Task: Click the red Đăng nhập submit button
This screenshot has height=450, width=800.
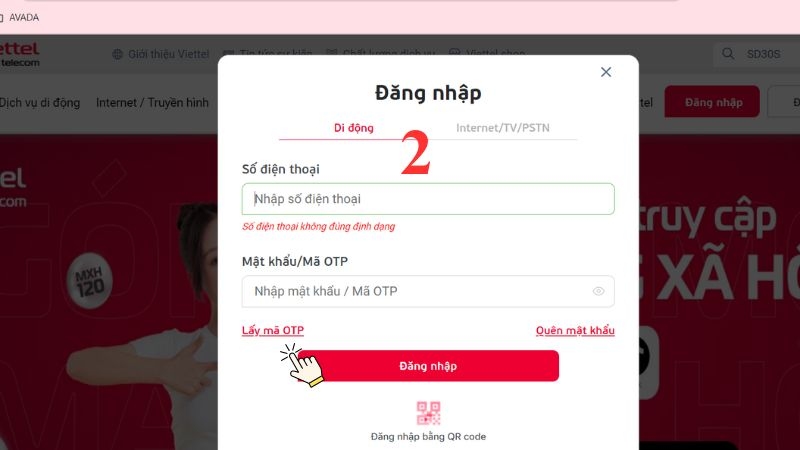Action: [428, 366]
